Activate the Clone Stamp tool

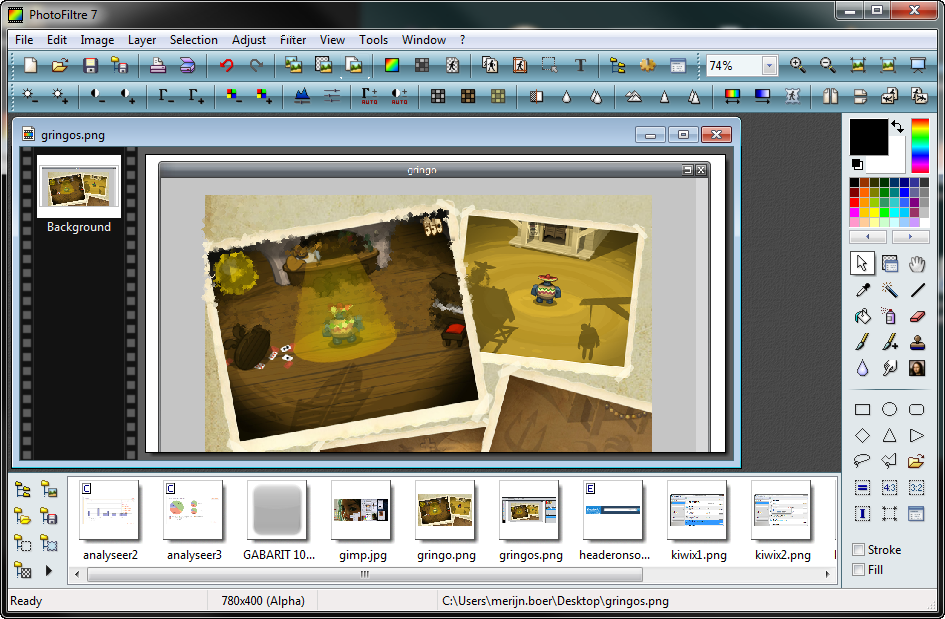tap(917, 342)
